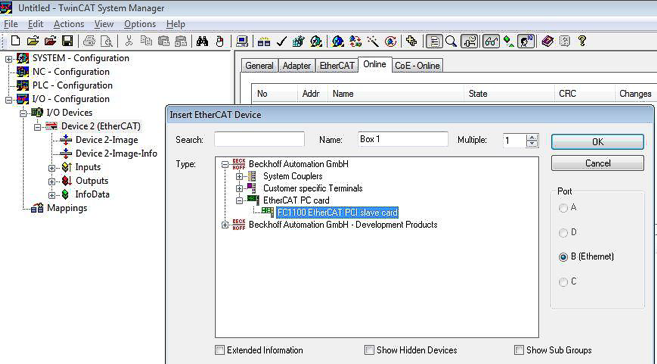Click the Reload I/O Devices icon
The image size is (657, 364).
[355, 41]
